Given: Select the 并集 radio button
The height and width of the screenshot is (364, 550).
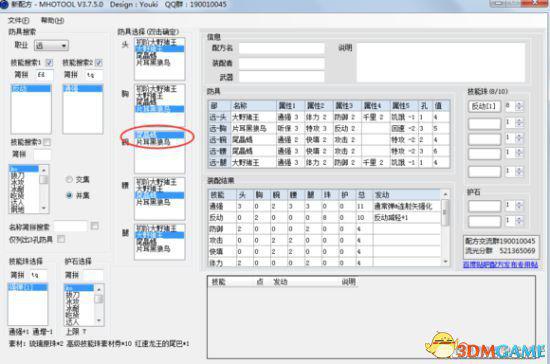Looking at the screenshot, I should tap(69, 195).
